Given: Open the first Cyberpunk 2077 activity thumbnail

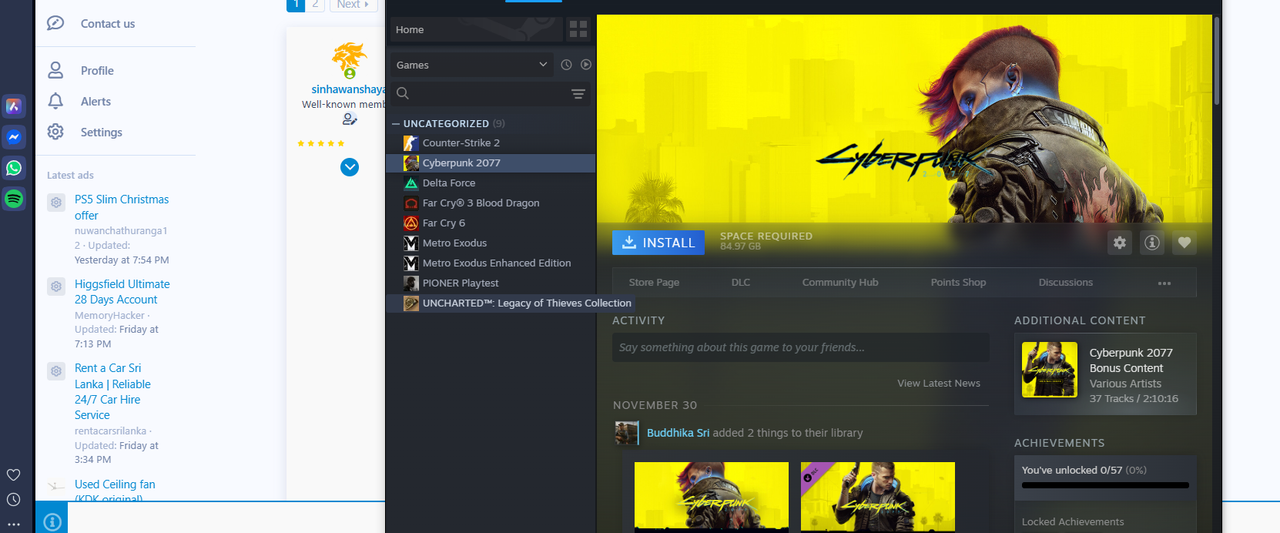Looking at the screenshot, I should pyautogui.click(x=712, y=497).
